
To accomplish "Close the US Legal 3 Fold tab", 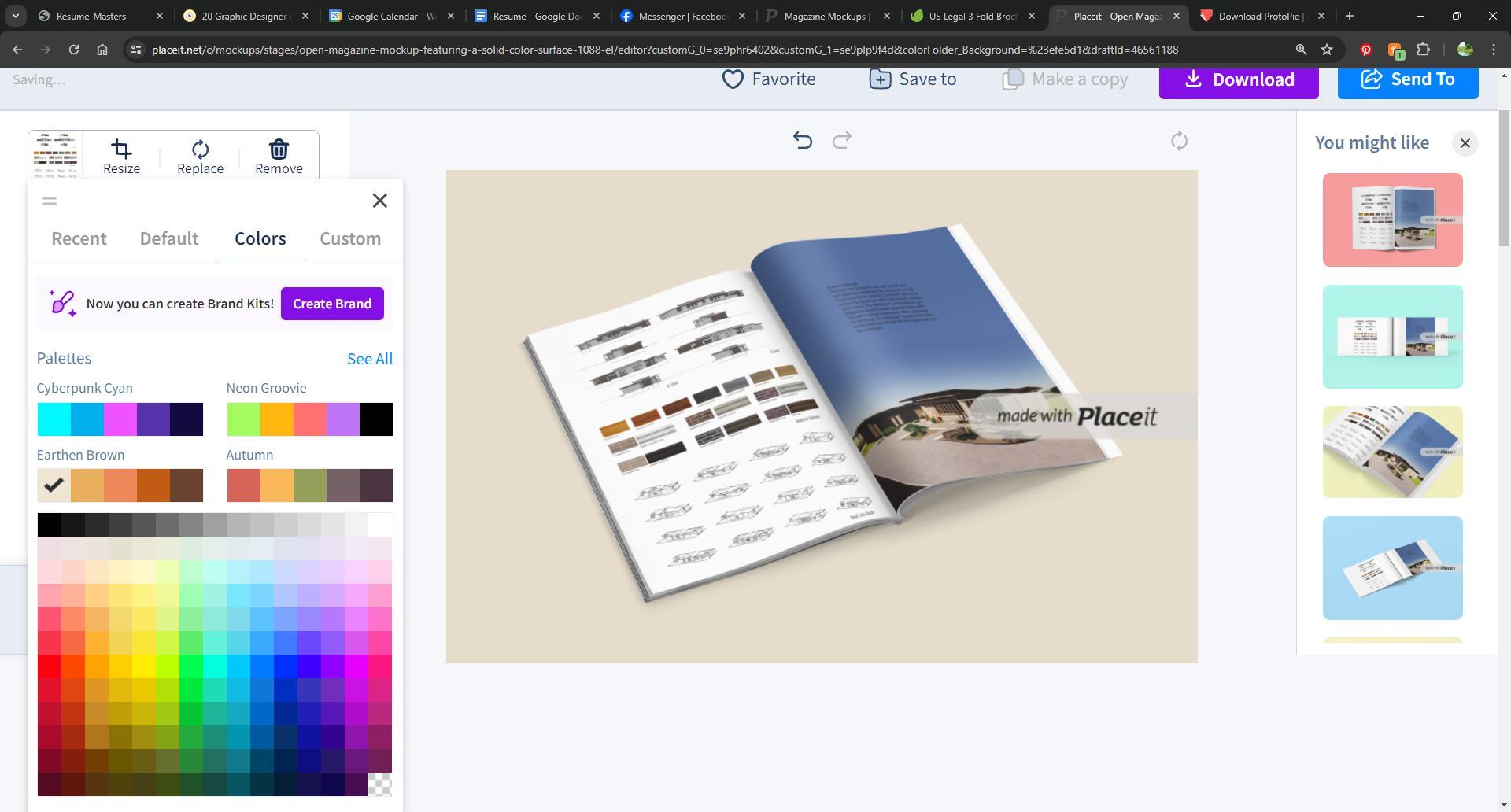I will click(1031, 16).
